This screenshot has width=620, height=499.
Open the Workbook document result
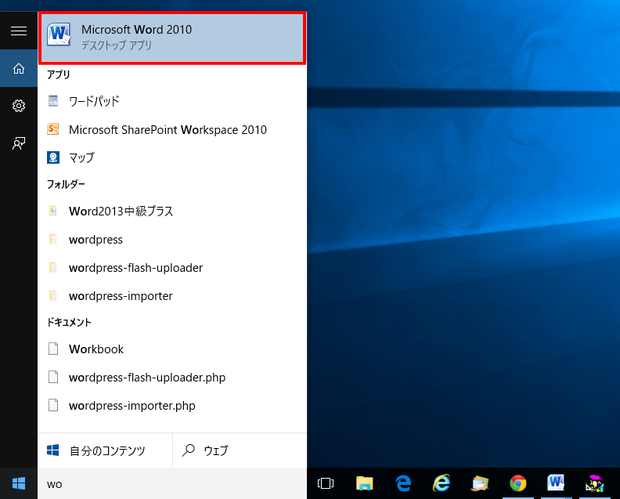(x=172, y=349)
